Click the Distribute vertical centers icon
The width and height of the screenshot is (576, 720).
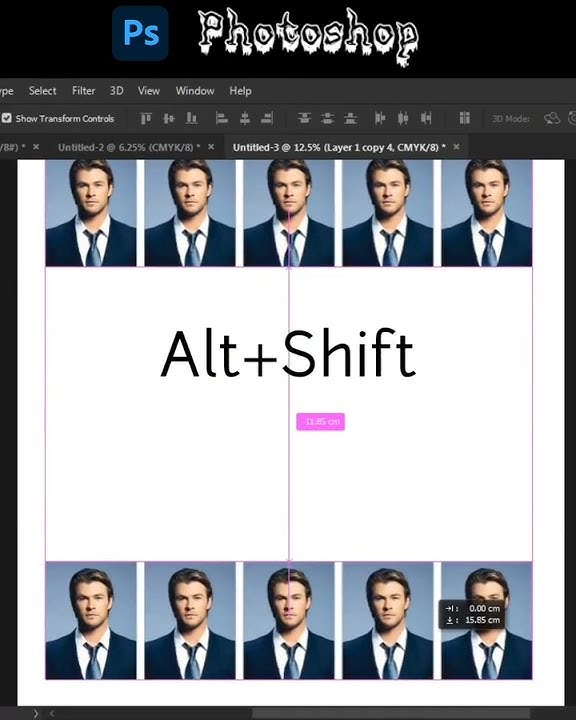pos(328,118)
